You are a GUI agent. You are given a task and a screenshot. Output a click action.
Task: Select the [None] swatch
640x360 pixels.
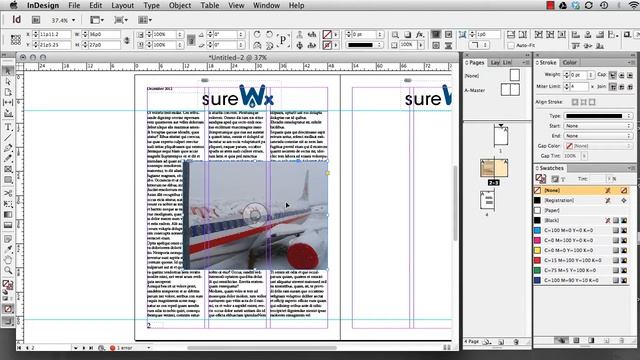coord(582,190)
